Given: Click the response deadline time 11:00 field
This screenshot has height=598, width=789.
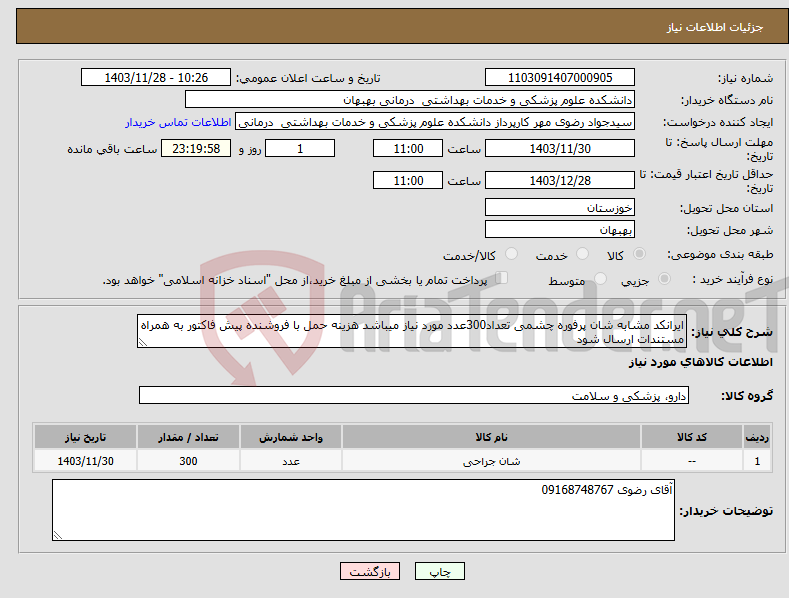Looking at the screenshot, I should click(408, 148).
